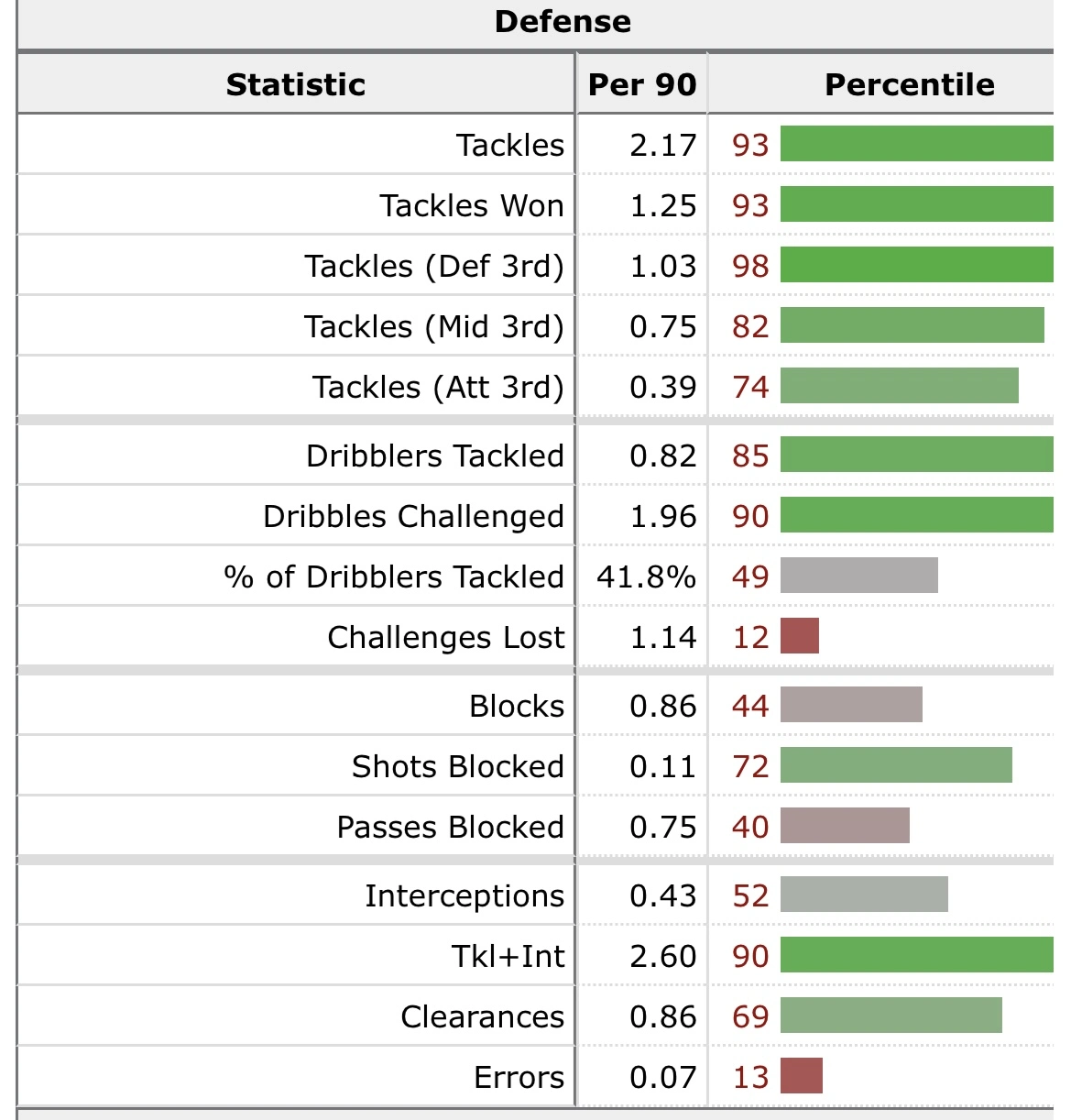Click the Clearances percentile value 69
Screen dimensions: 1071x1120
coord(750,1016)
